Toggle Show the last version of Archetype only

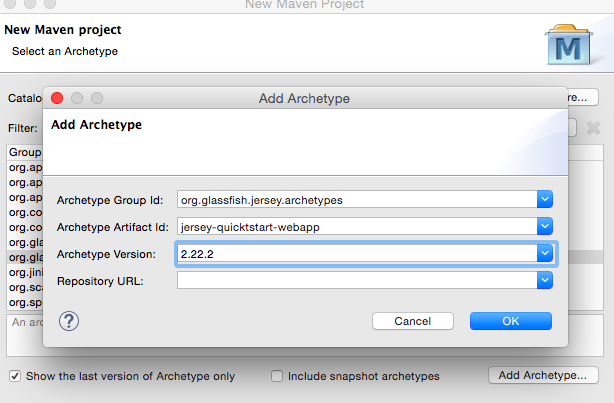[15, 376]
